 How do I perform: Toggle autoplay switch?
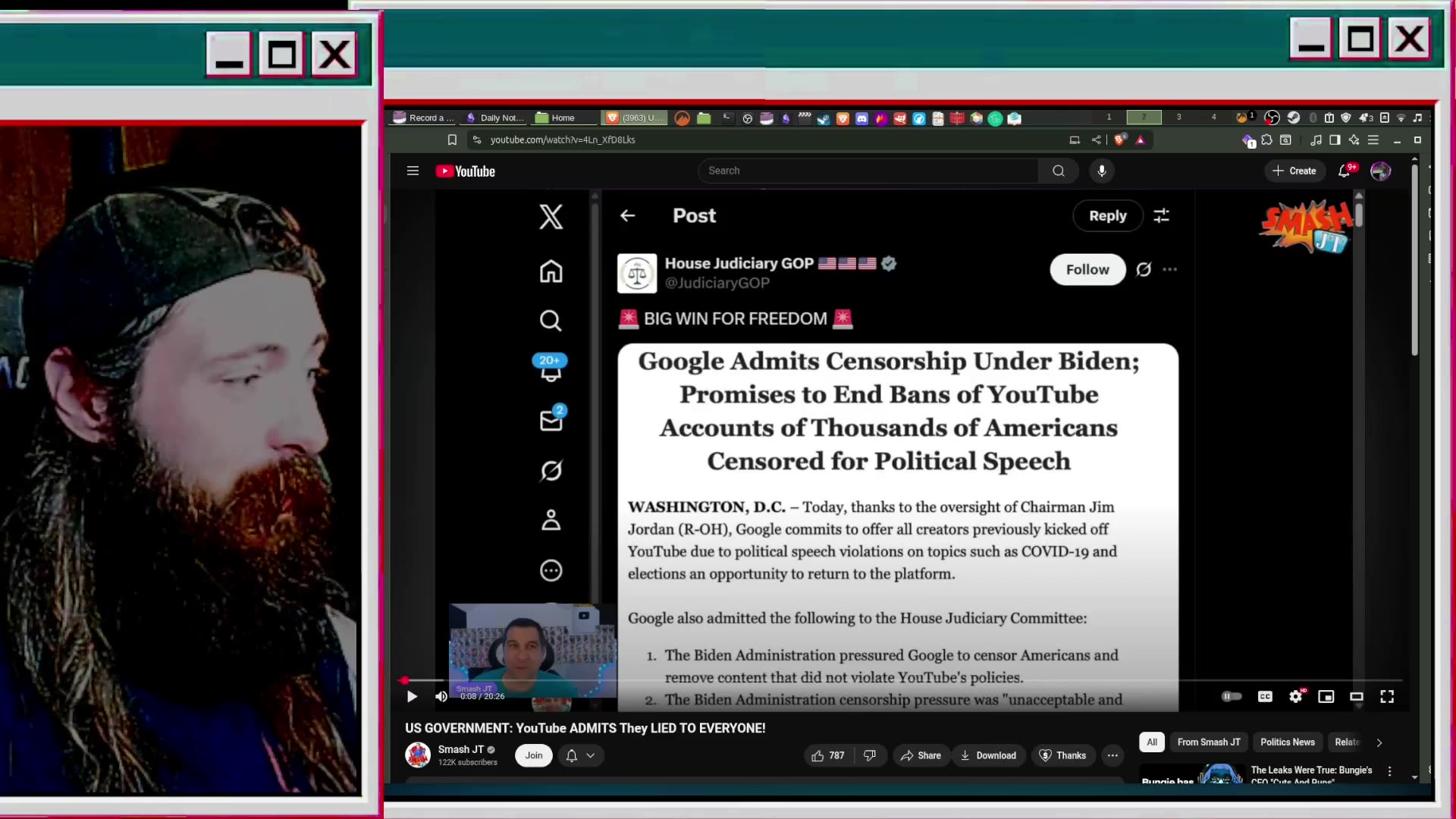(x=1231, y=696)
